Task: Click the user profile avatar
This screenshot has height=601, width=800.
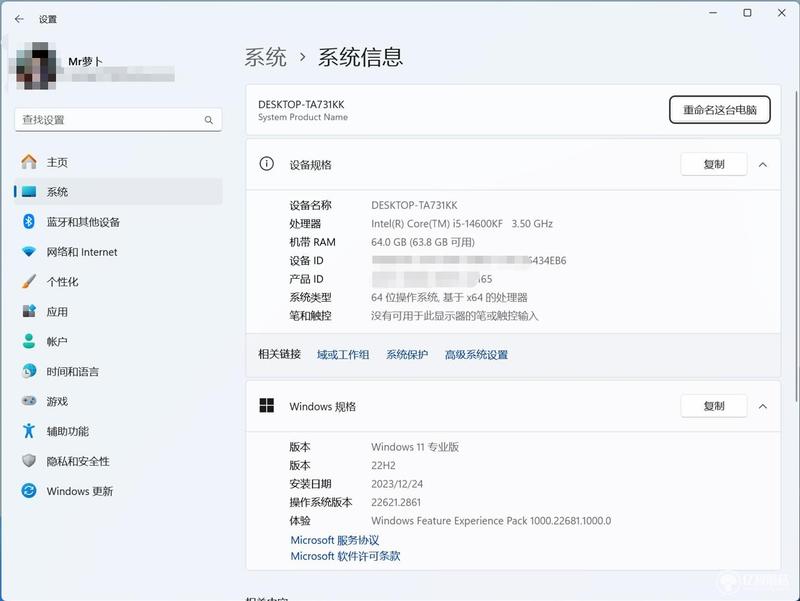Action: [36, 66]
